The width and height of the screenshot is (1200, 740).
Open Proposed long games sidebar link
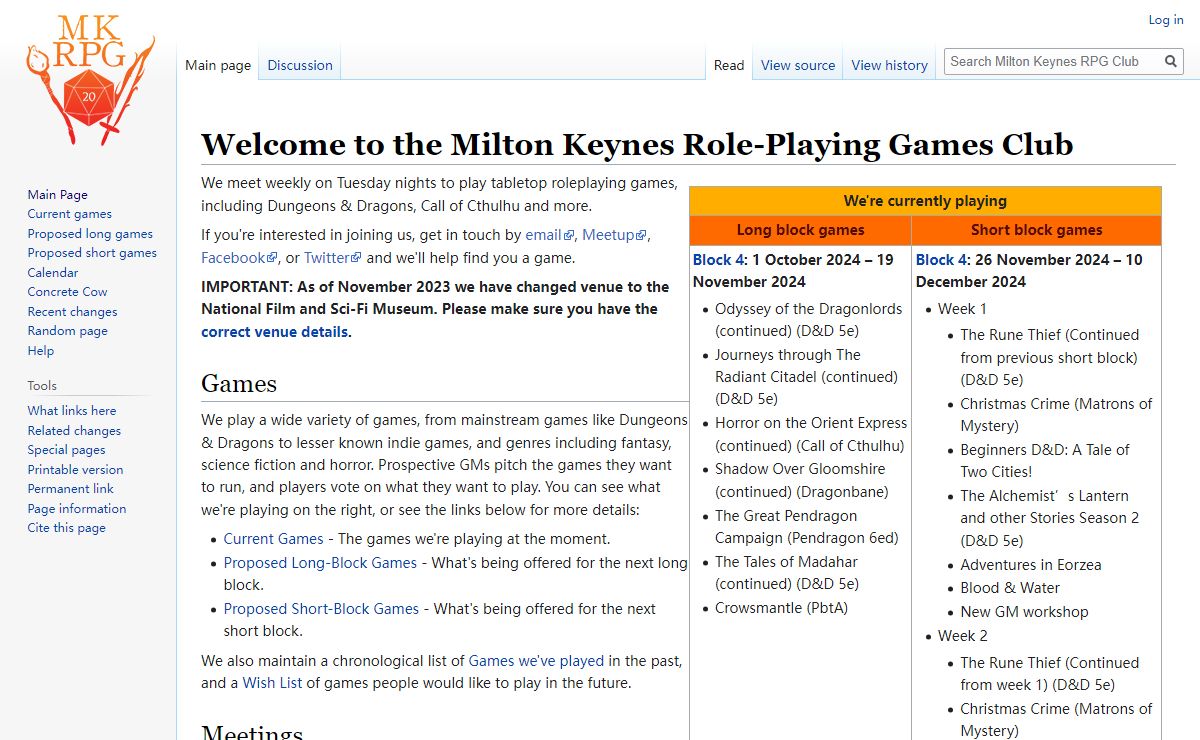(x=90, y=234)
